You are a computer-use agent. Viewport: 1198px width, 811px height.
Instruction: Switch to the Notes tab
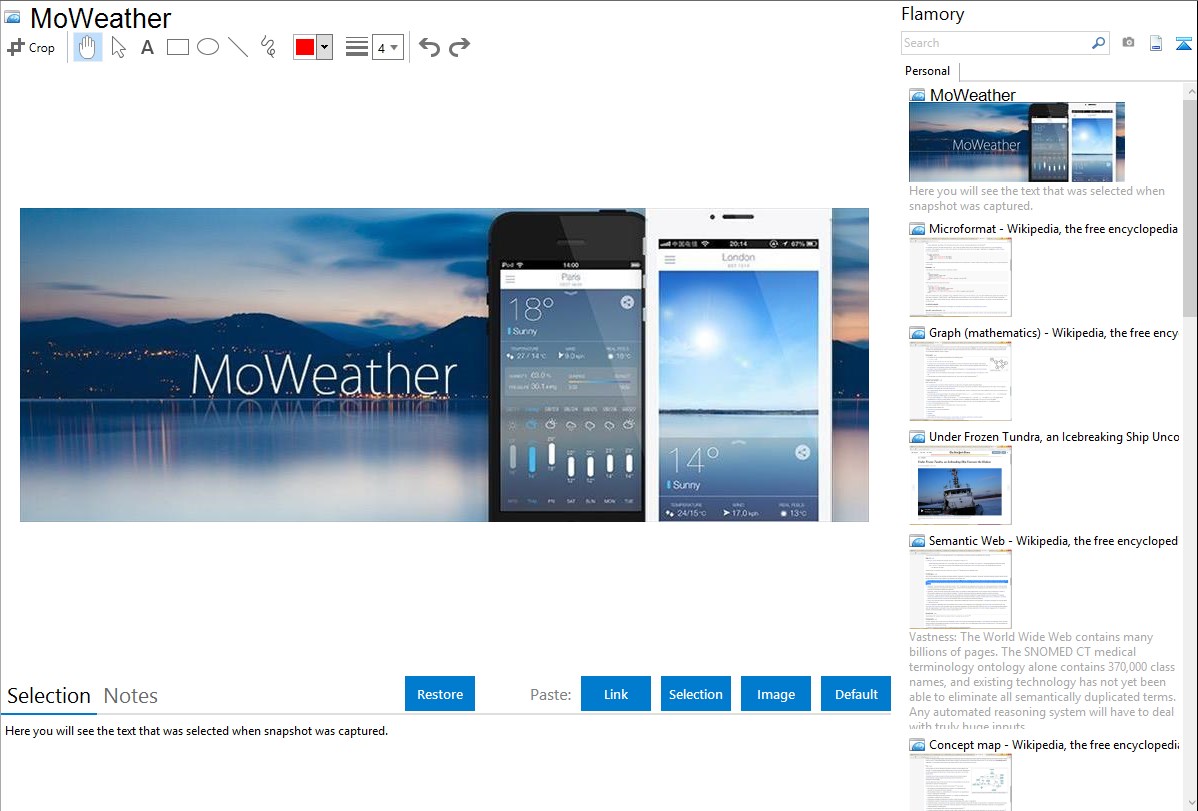pos(131,696)
